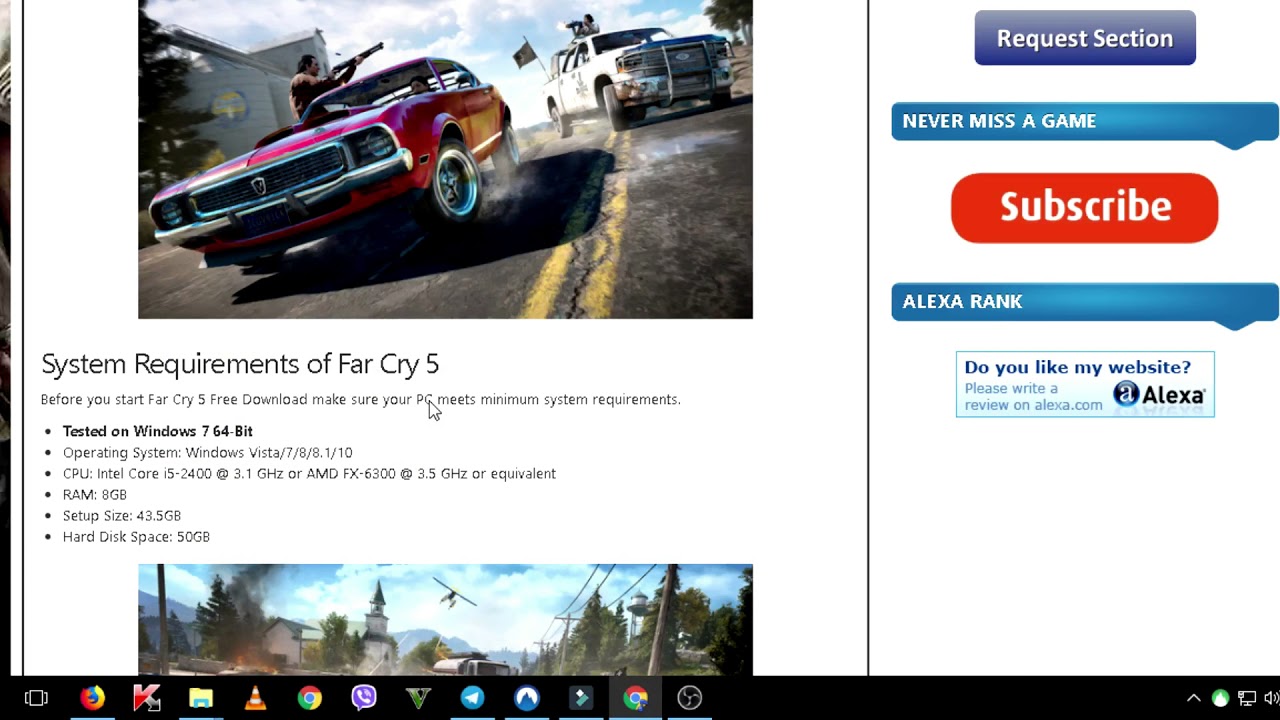1280x720 pixels.
Task: Open Viber from the taskbar
Action: (x=364, y=698)
